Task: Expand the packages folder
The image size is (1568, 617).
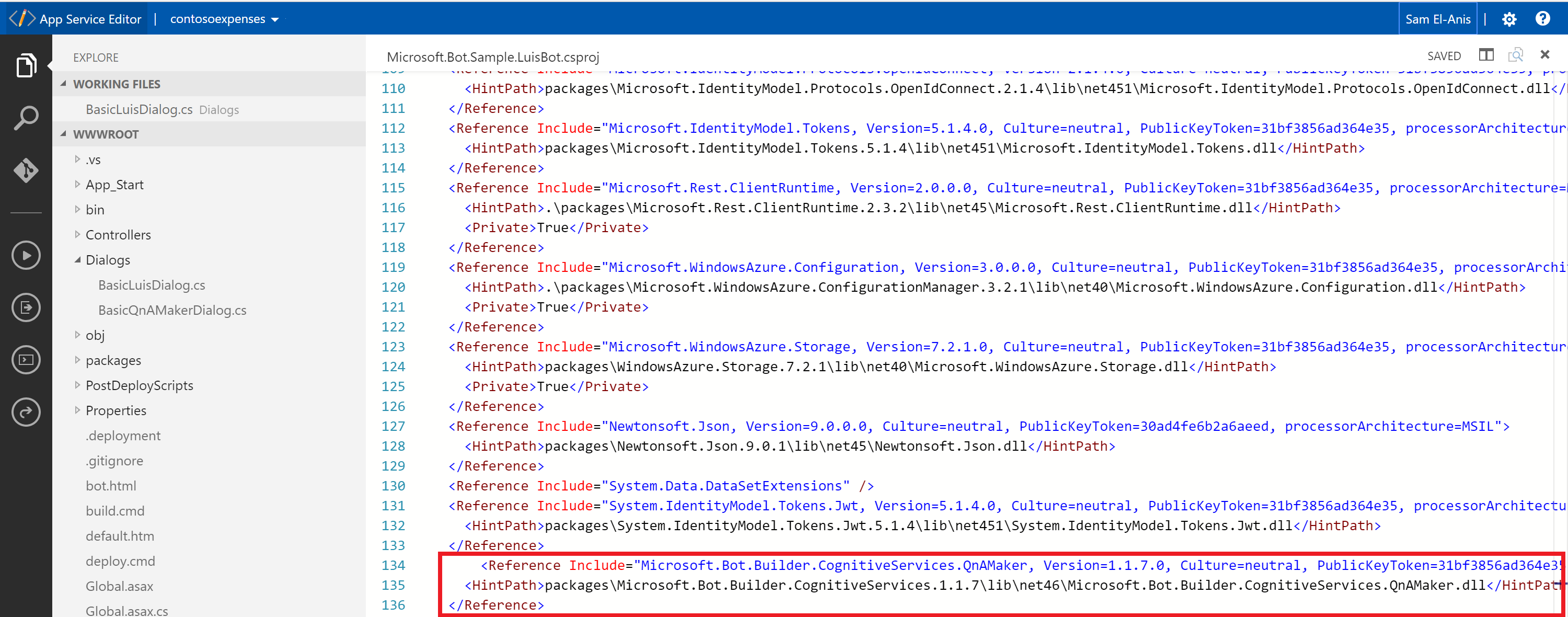Action: tap(77, 360)
